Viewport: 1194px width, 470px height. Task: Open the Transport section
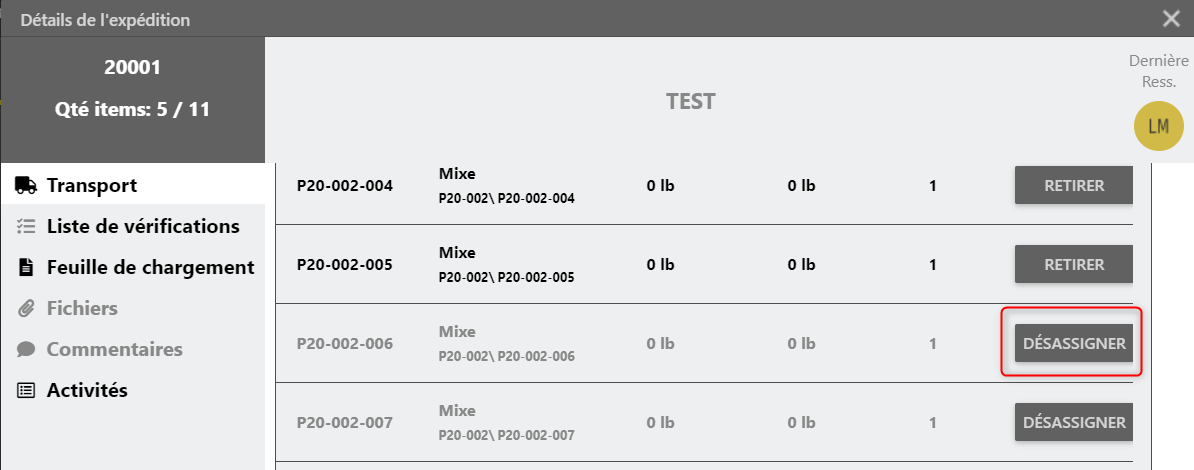(92, 185)
